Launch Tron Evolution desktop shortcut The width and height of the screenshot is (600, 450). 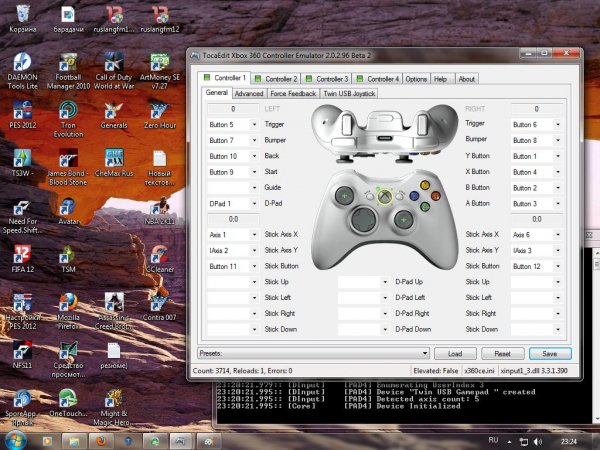[x=68, y=119]
